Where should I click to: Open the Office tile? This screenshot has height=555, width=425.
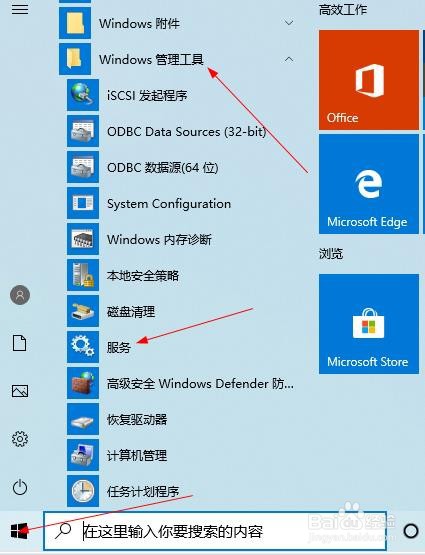pos(369,80)
